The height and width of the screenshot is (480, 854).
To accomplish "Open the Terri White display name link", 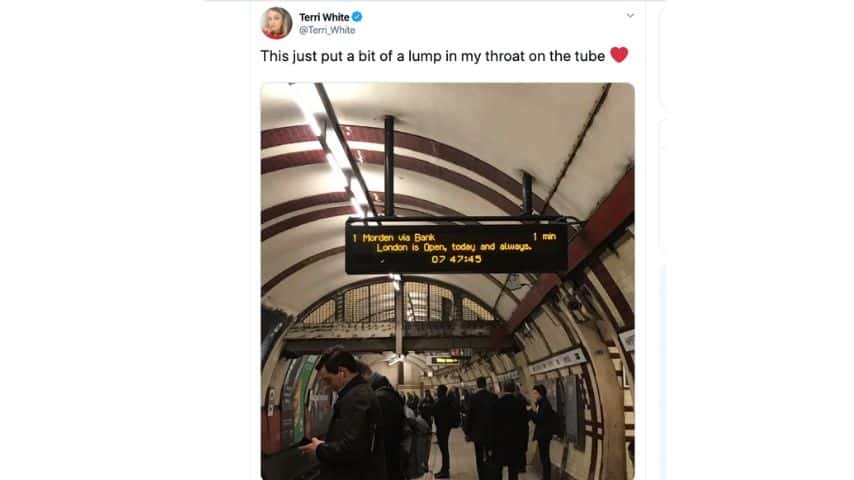I will 324,17.
